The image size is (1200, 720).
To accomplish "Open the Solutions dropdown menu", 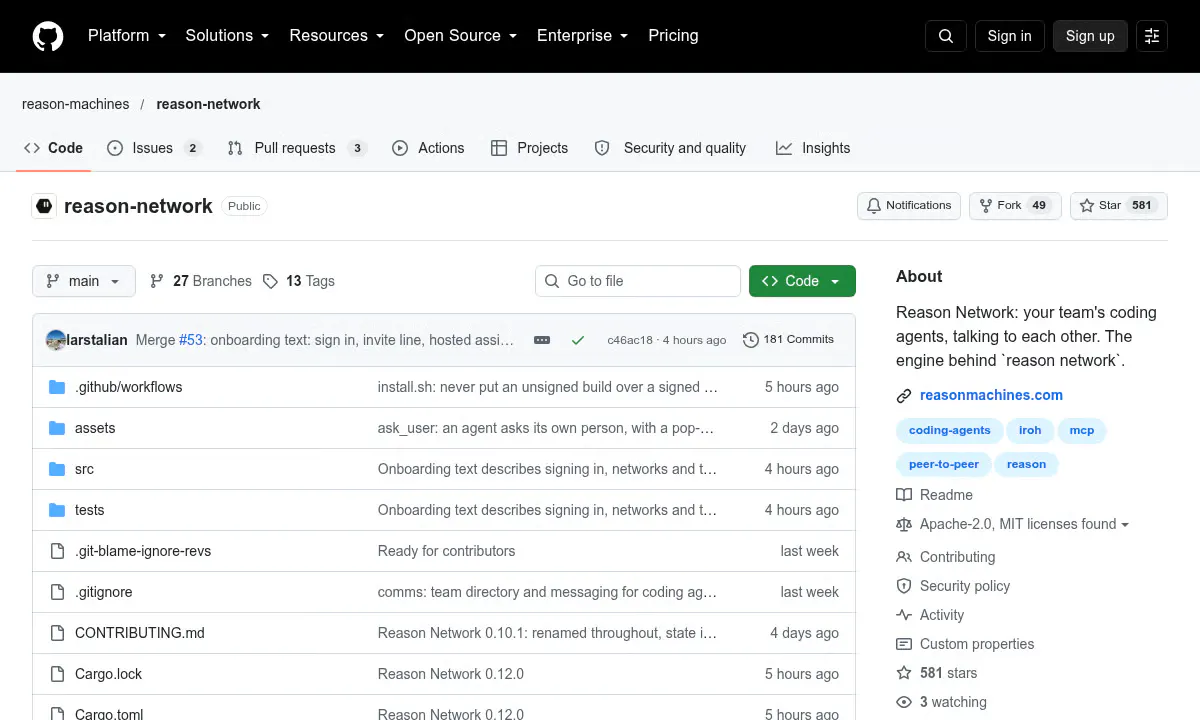I will 227,36.
